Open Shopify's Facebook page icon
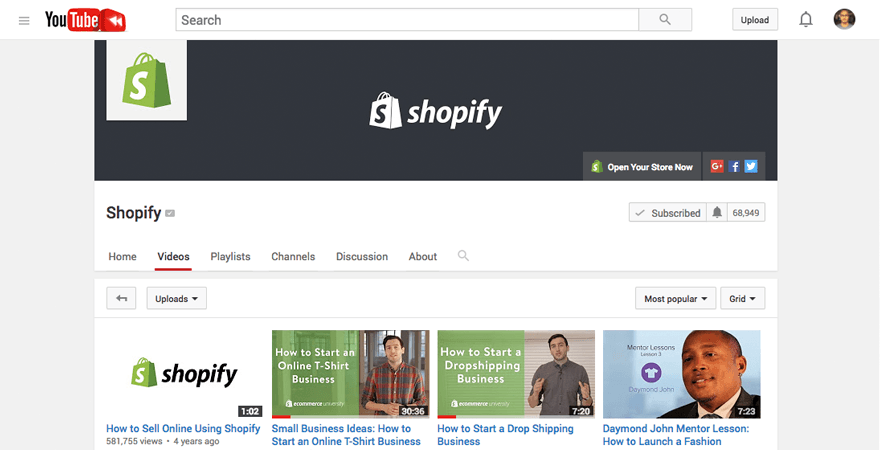Viewport: 880px width, 450px height. pos(734,167)
